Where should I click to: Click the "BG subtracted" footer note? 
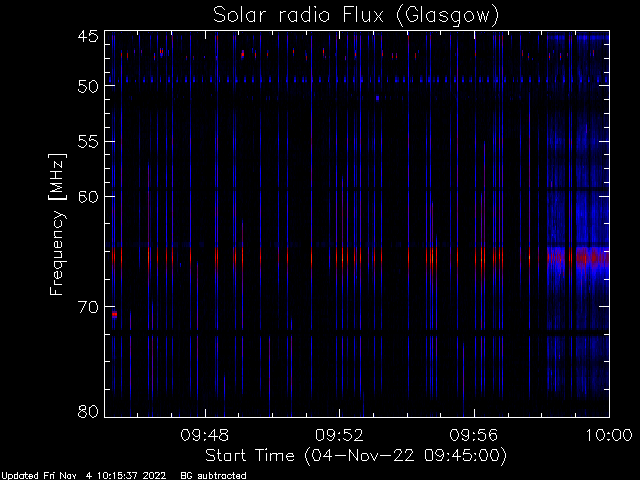(213, 476)
